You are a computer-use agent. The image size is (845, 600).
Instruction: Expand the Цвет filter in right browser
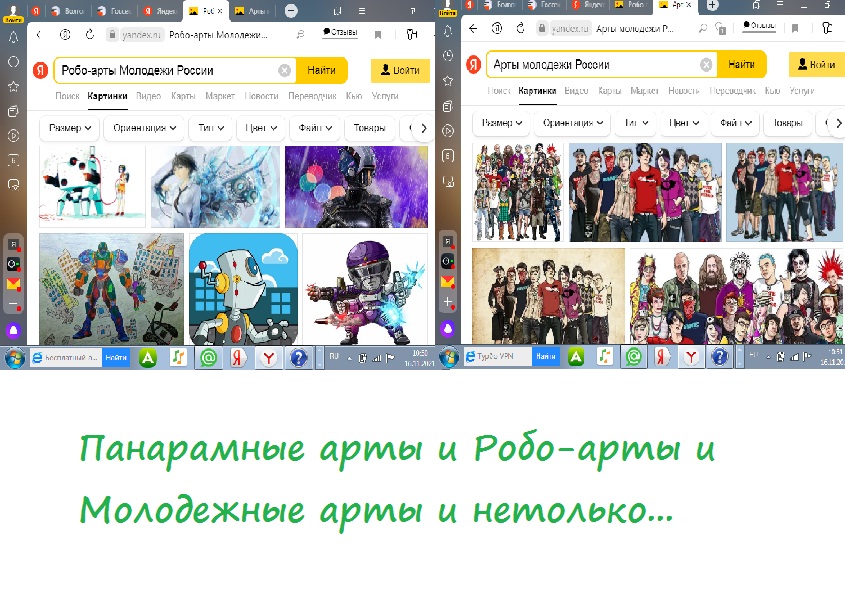[684, 123]
